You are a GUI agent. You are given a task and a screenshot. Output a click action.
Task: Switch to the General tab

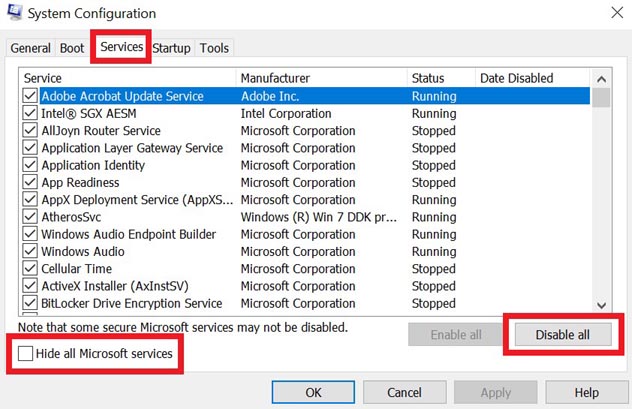pos(31,48)
